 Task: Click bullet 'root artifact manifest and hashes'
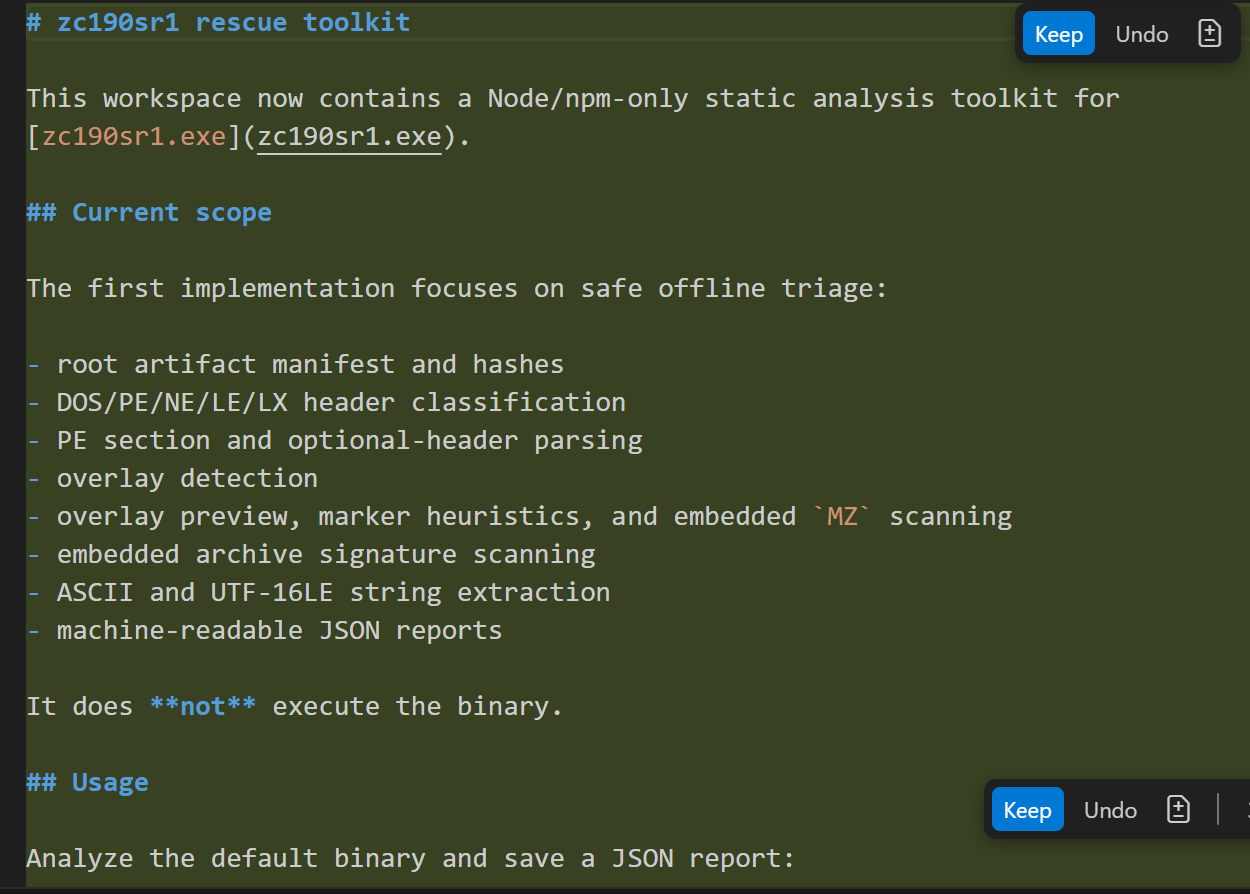(x=310, y=365)
